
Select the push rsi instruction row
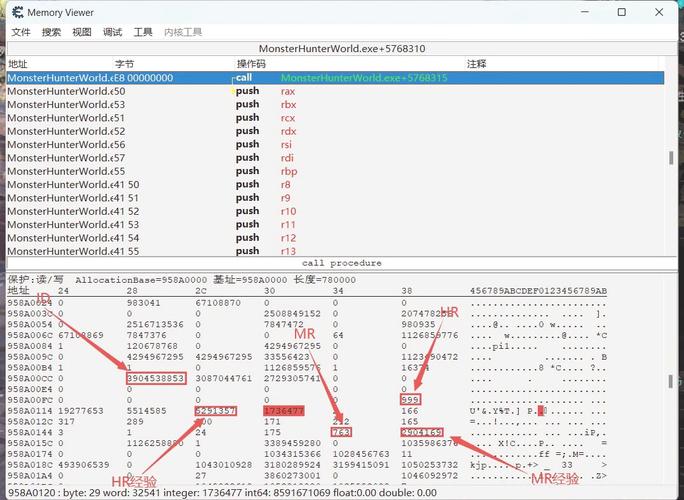pyautogui.click(x=335, y=144)
